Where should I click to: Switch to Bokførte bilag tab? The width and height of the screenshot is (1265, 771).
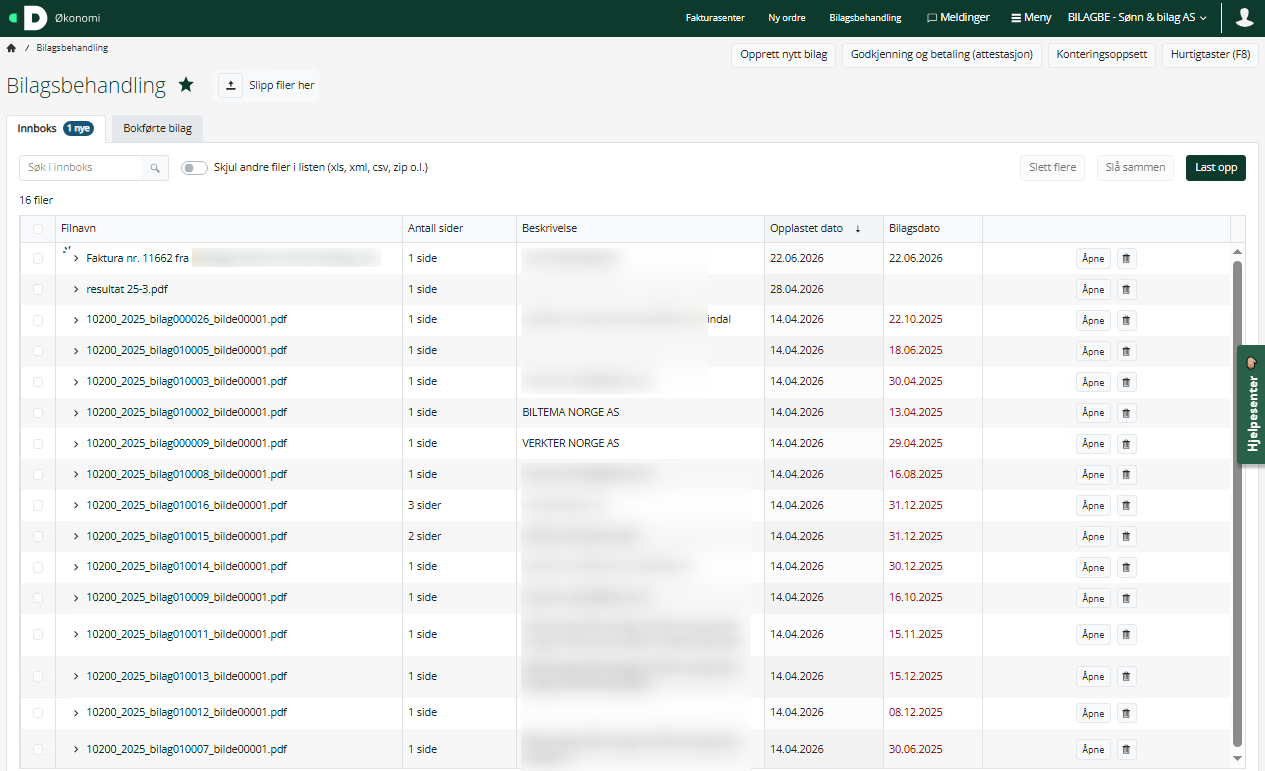[158, 129]
